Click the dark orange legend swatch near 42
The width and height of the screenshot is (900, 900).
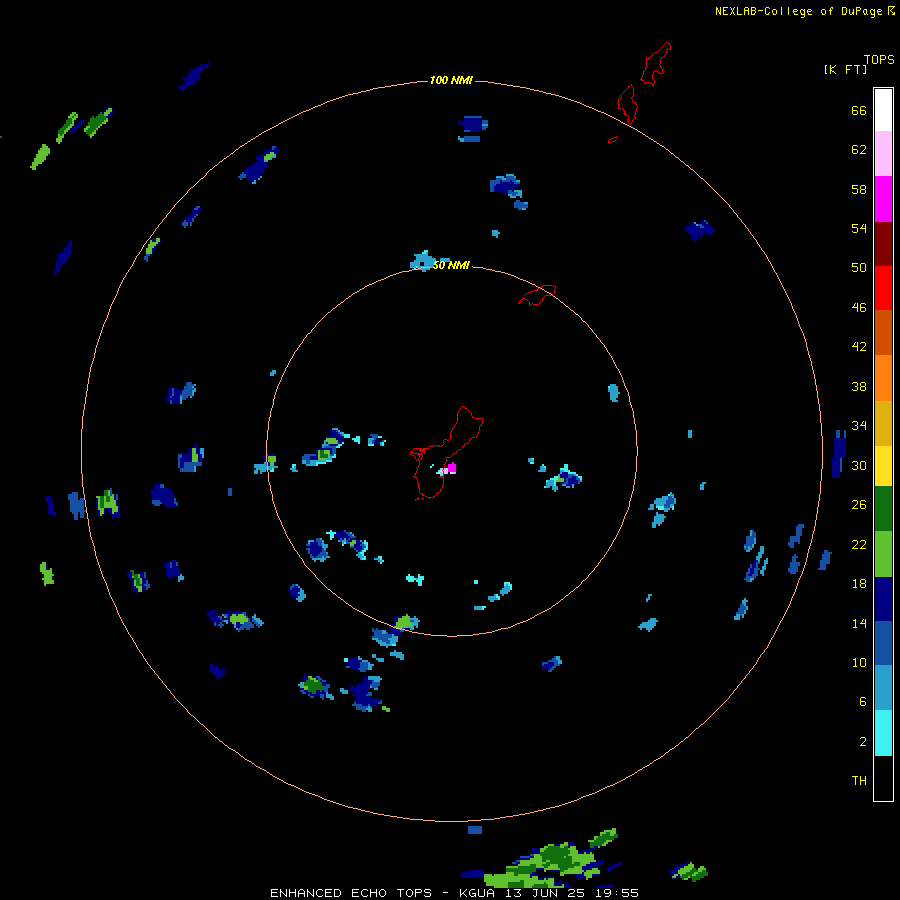pyautogui.click(x=883, y=332)
